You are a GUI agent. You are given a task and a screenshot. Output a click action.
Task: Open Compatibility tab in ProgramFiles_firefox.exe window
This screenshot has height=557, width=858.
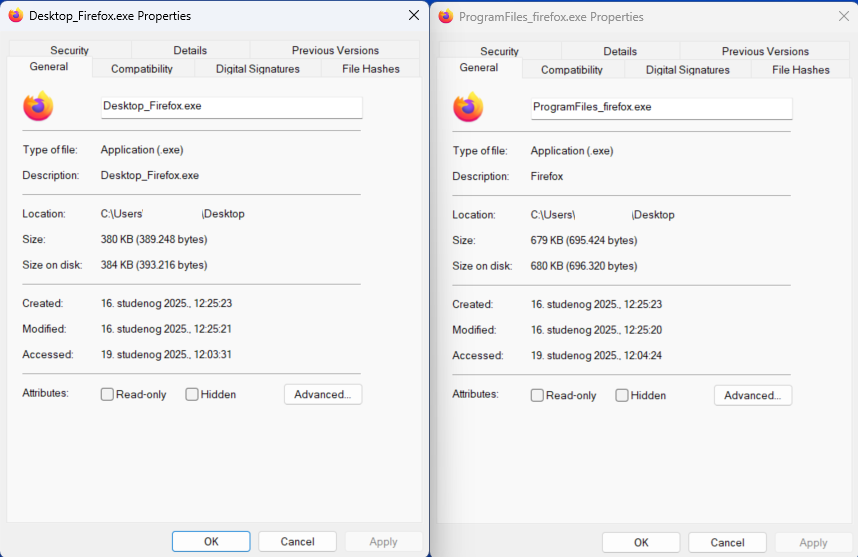[572, 70]
